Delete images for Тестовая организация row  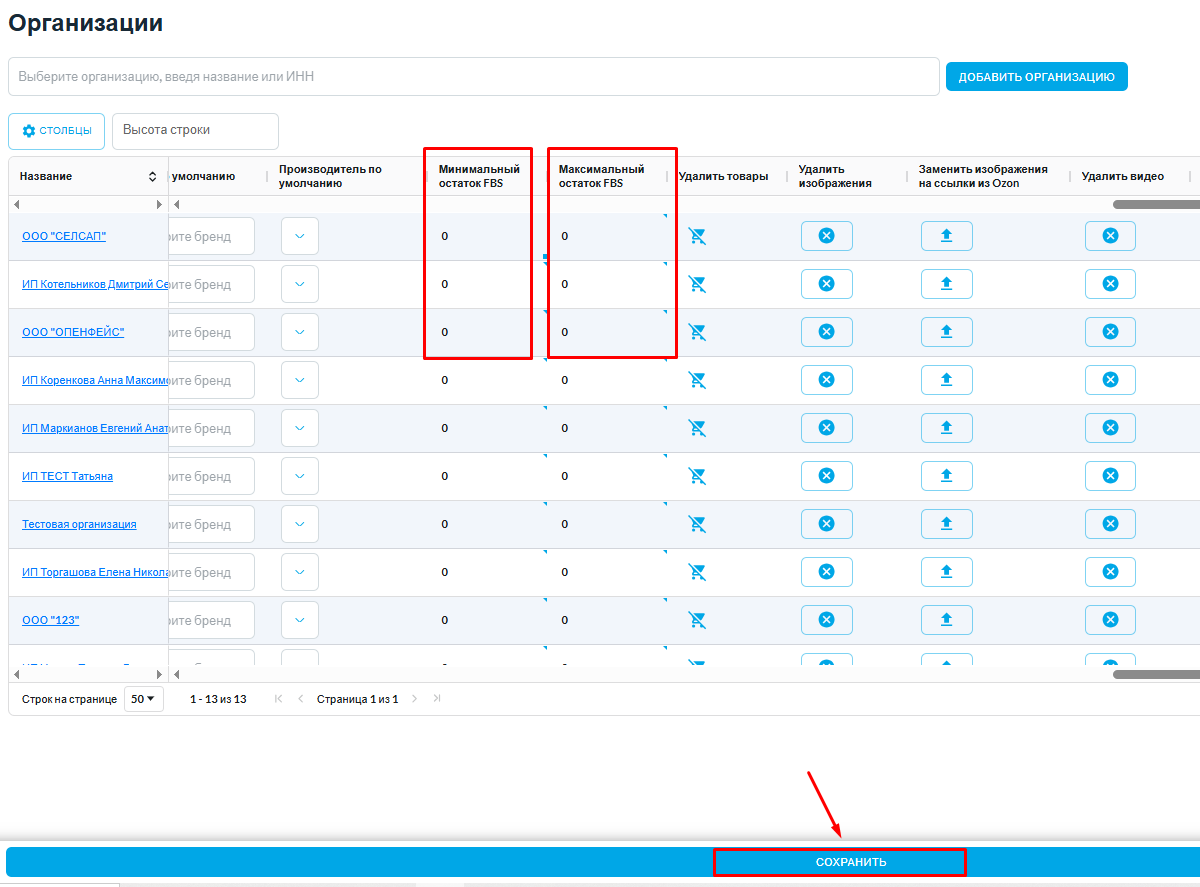tap(826, 524)
